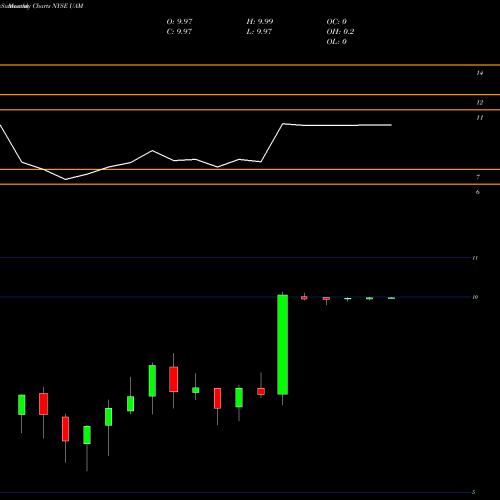
Task: Click the 'Charts NYSE UAM' title text
Action: pyautogui.click(x=57, y=6)
